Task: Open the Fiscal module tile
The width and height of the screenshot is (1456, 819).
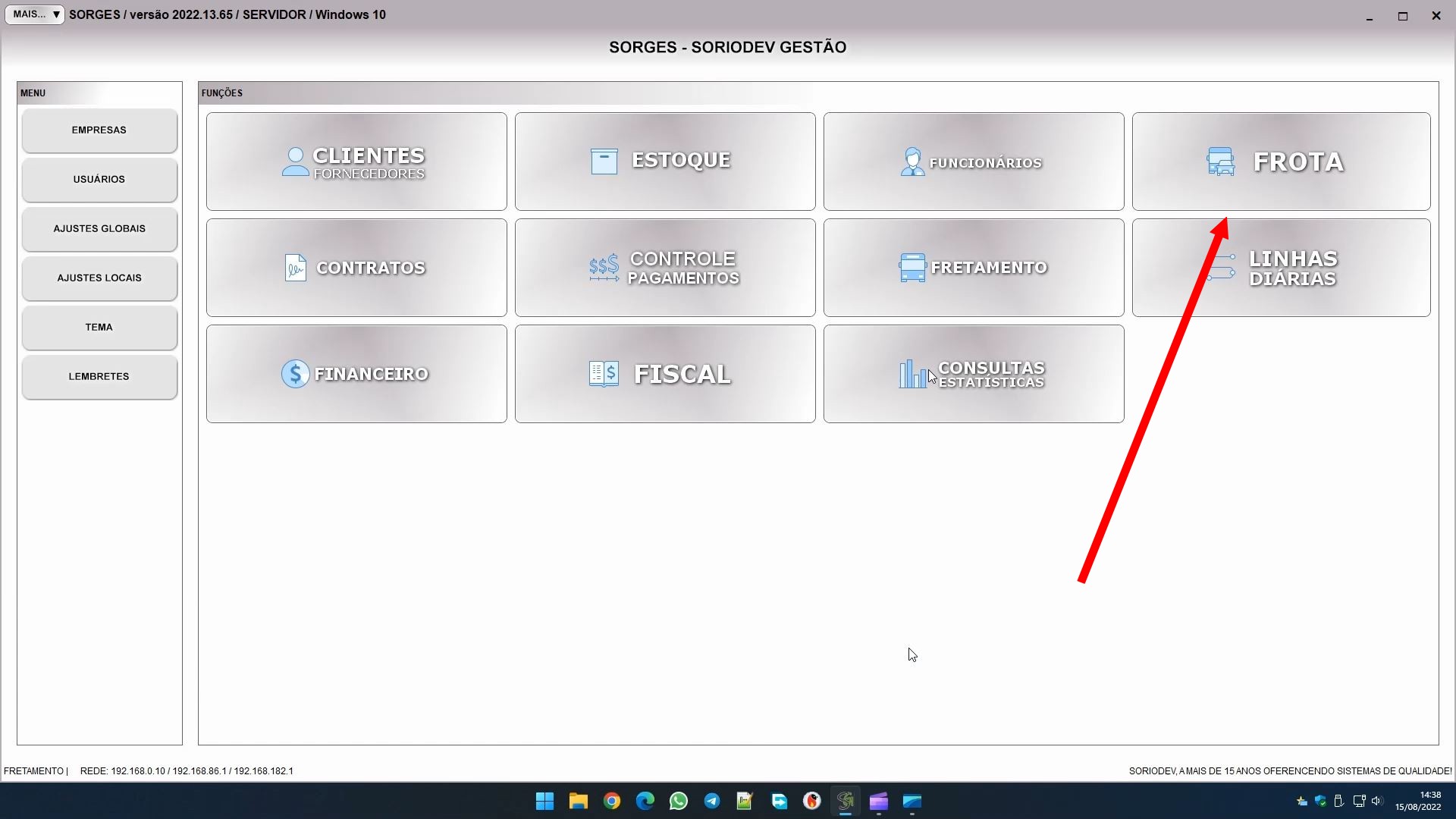Action: pos(665,374)
